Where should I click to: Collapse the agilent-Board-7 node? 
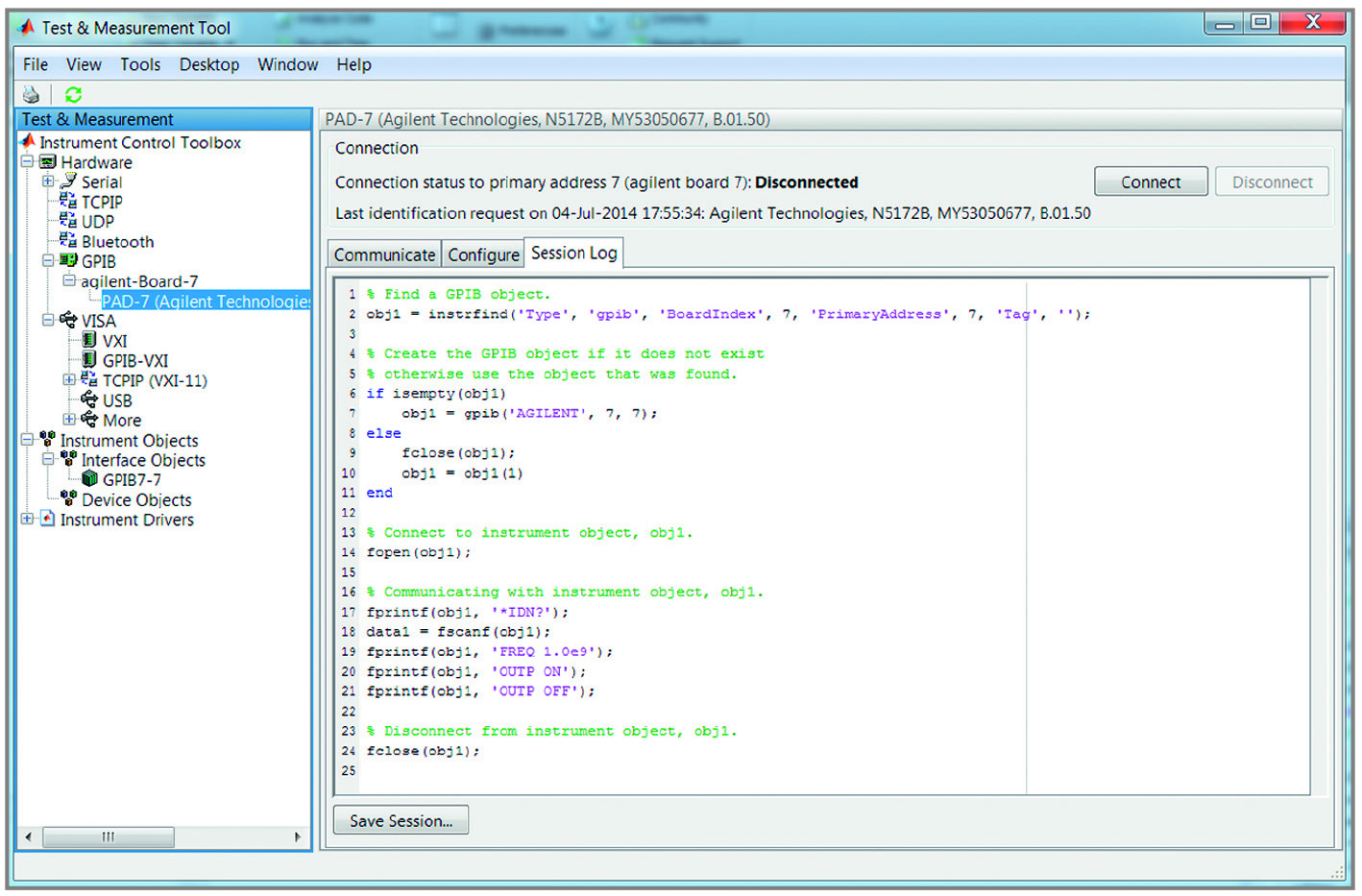[69, 280]
